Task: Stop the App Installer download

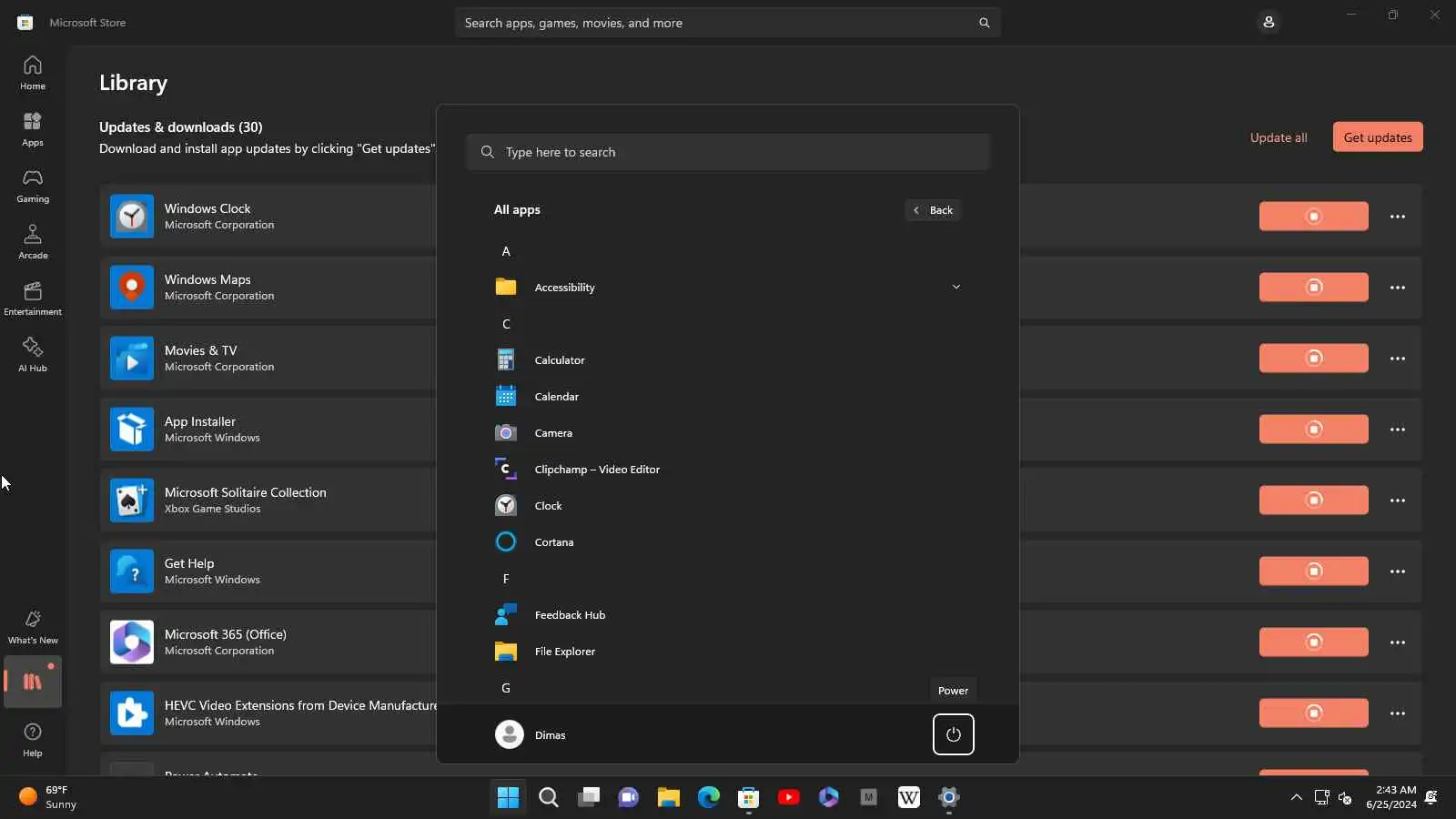Action: click(x=1313, y=430)
